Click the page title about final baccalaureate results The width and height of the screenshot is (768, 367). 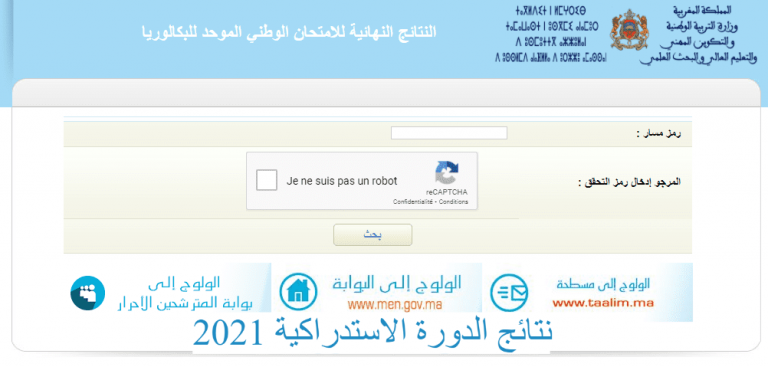289,32
